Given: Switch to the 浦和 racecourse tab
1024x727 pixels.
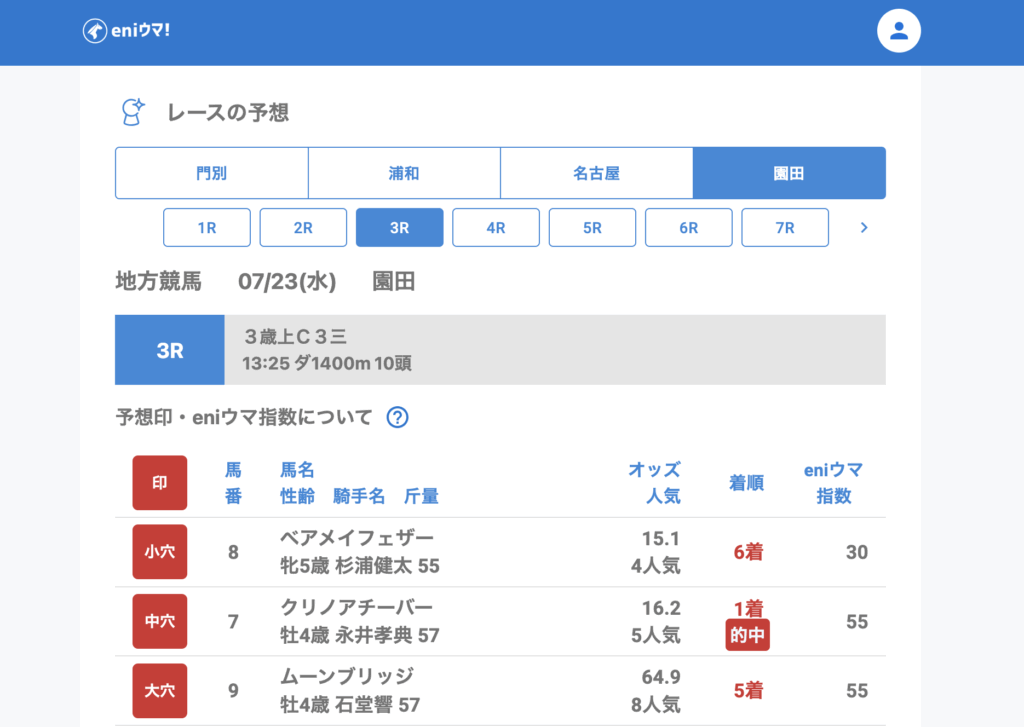Looking at the screenshot, I should pyautogui.click(x=404, y=173).
